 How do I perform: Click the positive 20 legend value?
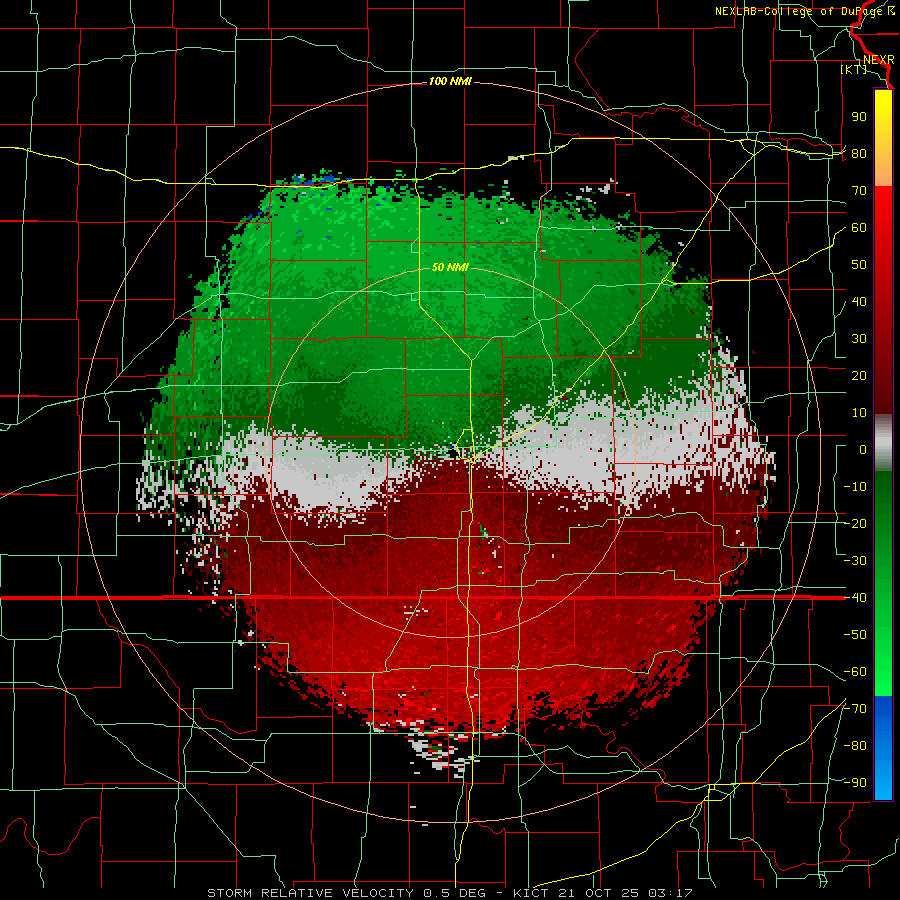tap(859, 376)
